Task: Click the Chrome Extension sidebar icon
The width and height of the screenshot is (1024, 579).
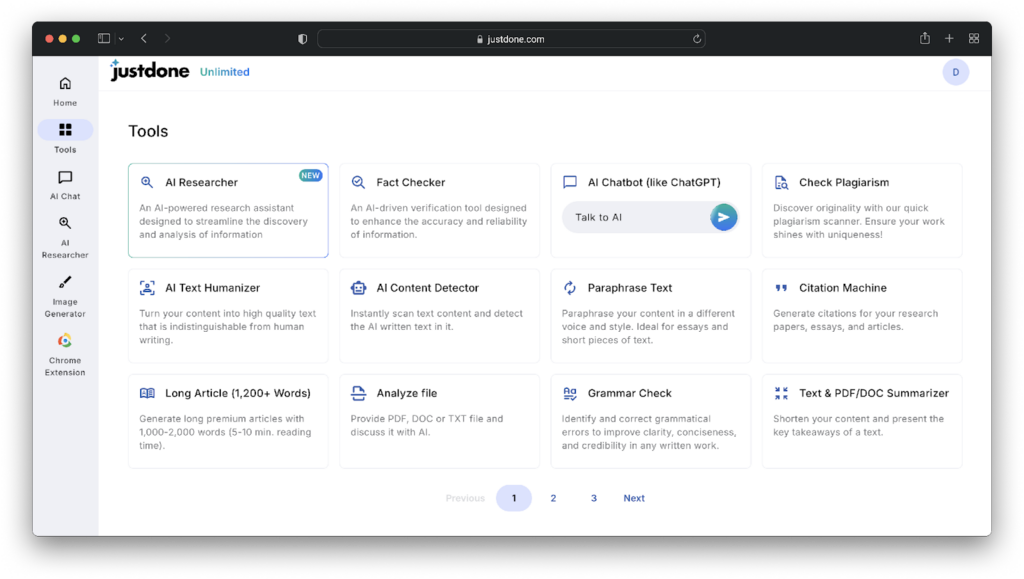Action: pyautogui.click(x=65, y=342)
